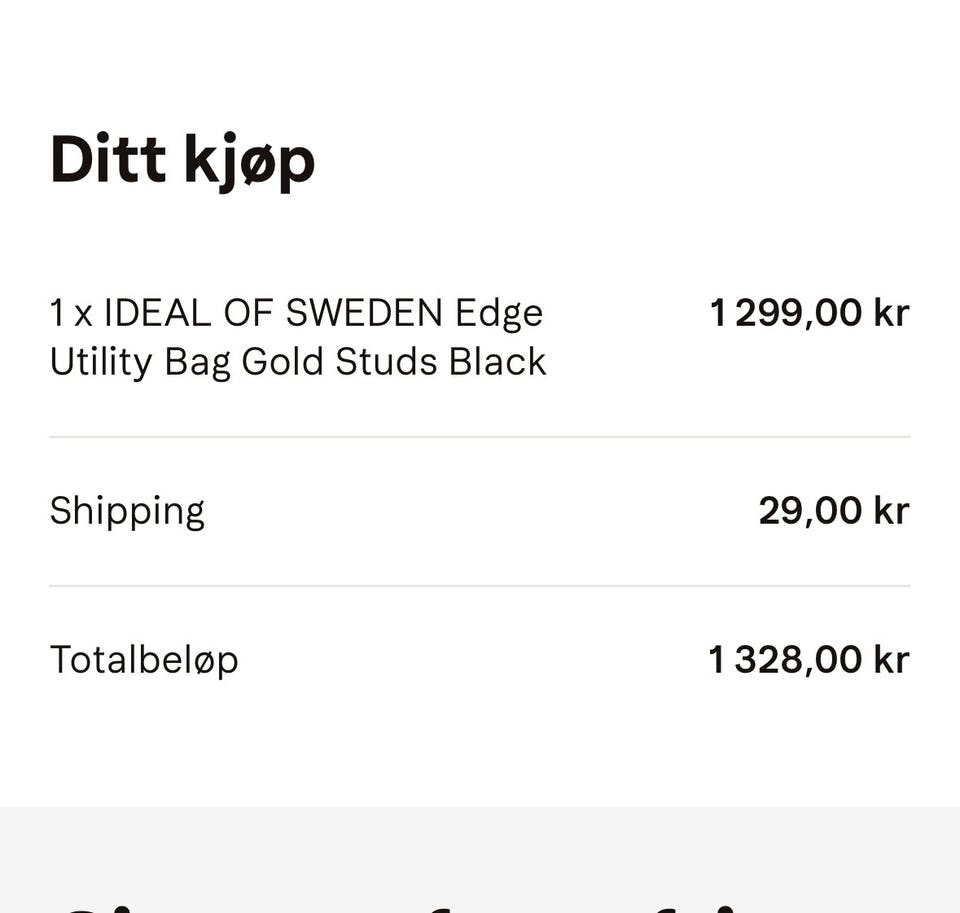Image resolution: width=960 pixels, height=913 pixels.
Task: Click the word "SWEDEN" in the product line
Action: pos(364,314)
